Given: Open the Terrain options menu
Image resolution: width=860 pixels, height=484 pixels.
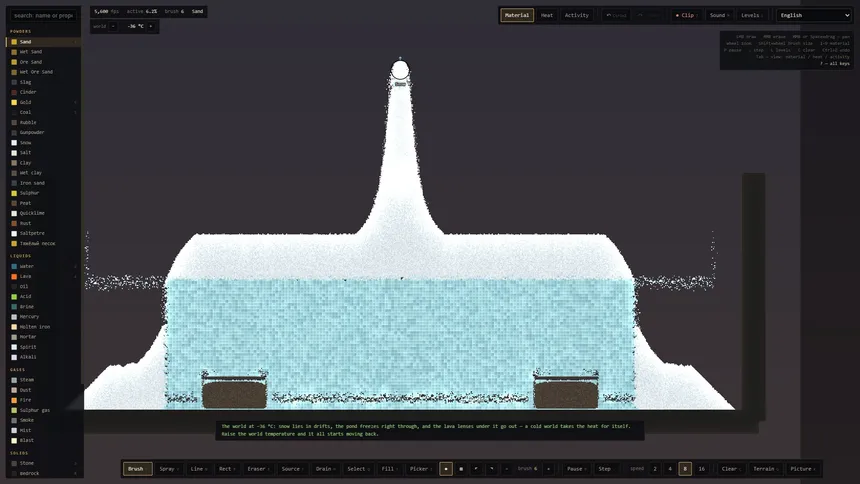Looking at the screenshot, I should tap(765, 469).
